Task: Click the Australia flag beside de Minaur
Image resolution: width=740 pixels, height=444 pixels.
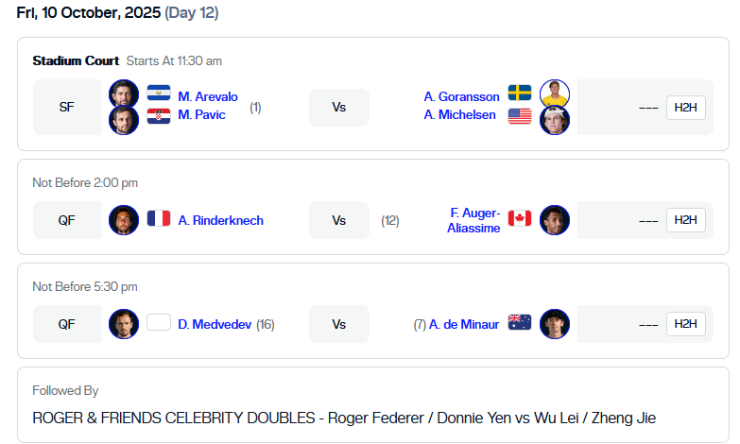Action: (x=519, y=323)
